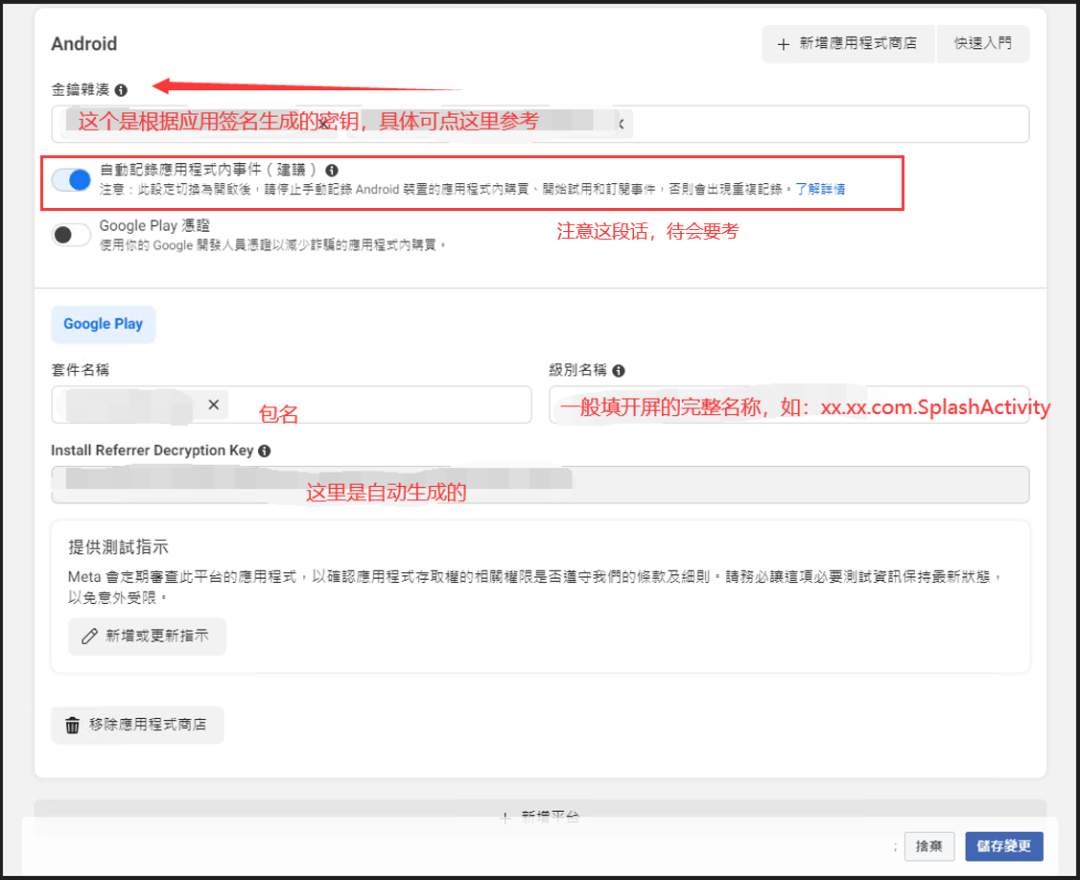Disable the 自動記錄應用程式內事件 toggle
The width and height of the screenshot is (1080, 880).
coord(71,178)
